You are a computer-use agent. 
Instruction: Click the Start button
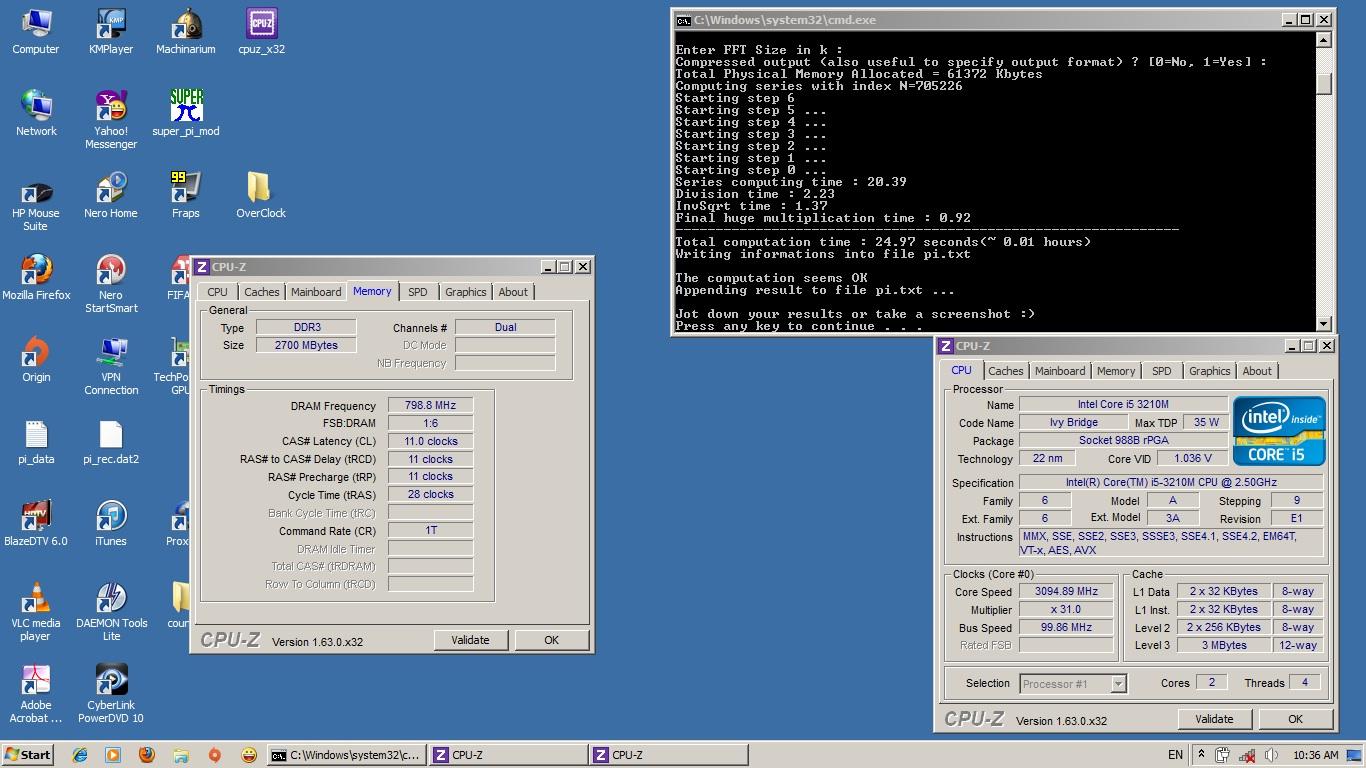pos(28,755)
